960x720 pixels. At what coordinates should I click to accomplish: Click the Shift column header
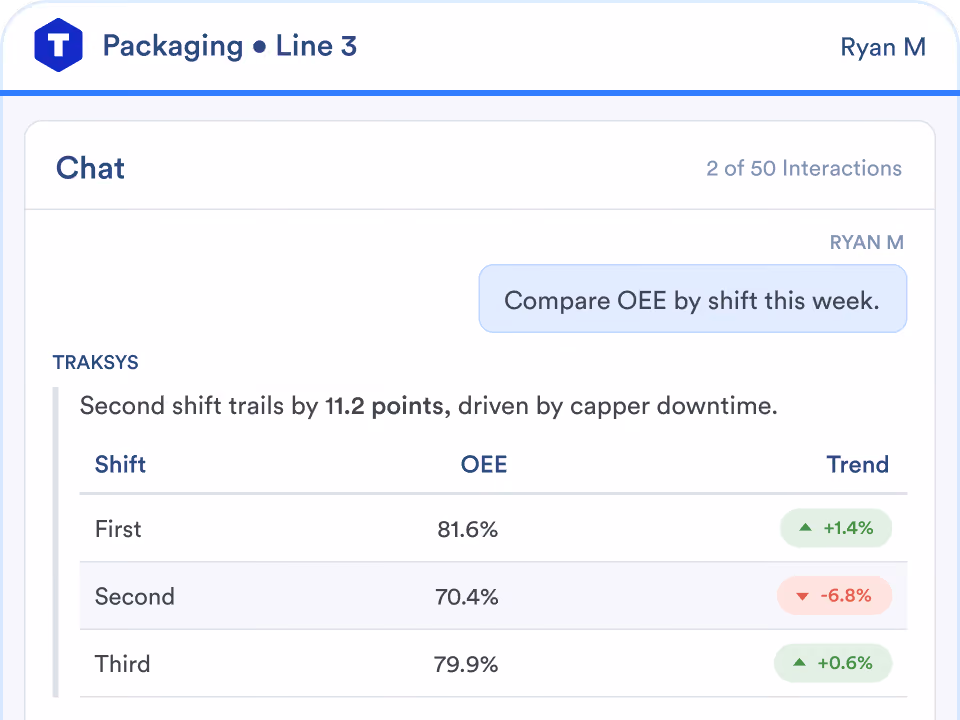click(120, 465)
